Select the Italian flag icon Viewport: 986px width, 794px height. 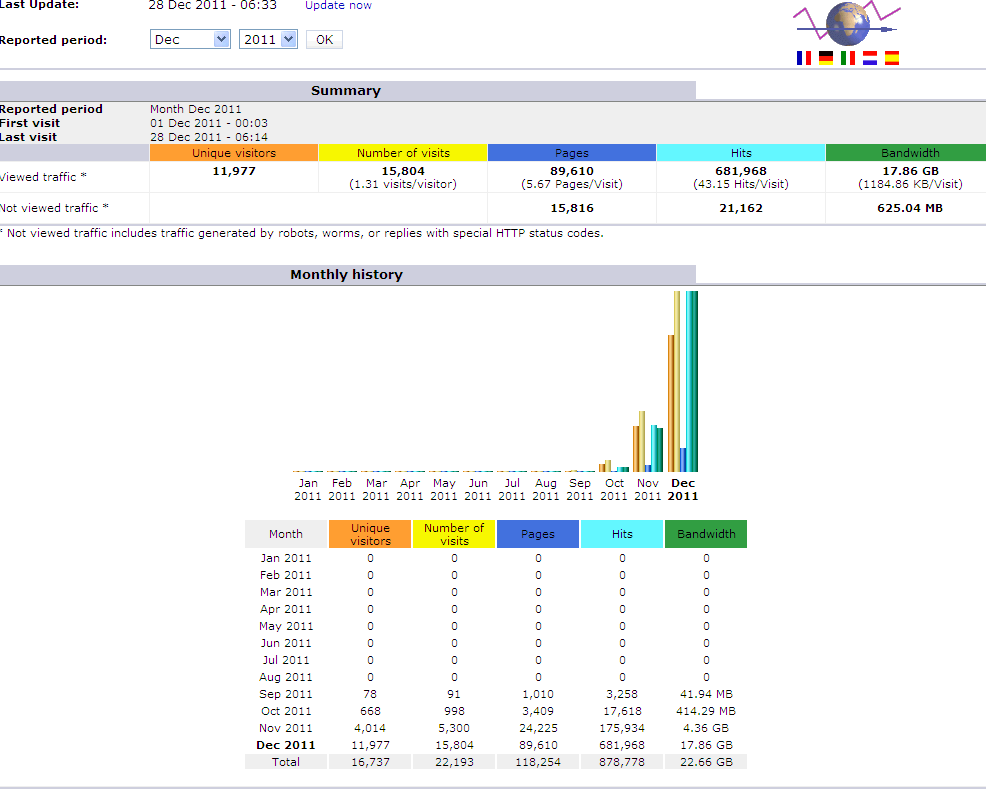(x=848, y=58)
